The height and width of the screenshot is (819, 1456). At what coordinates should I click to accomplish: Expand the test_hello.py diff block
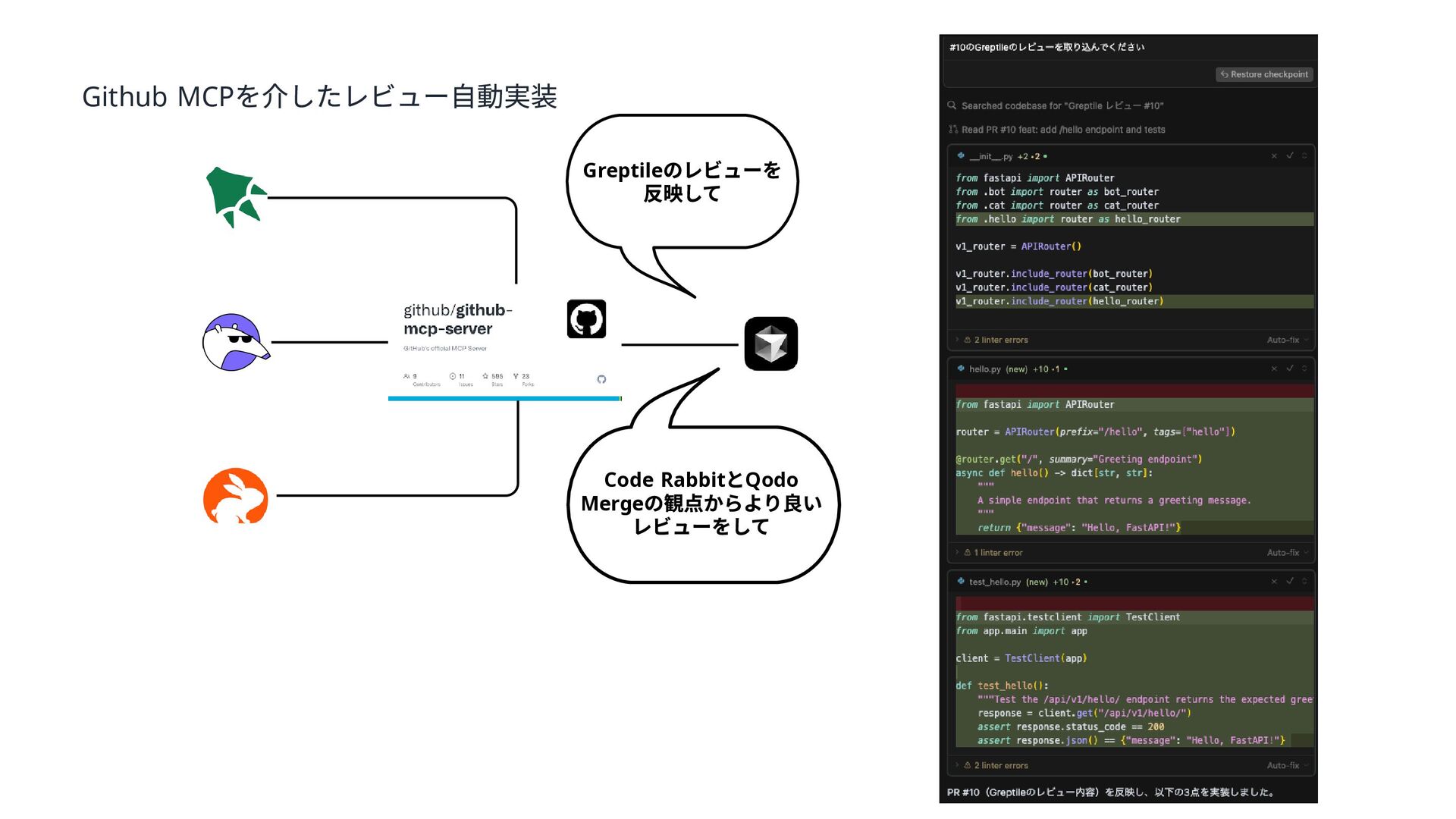click(x=1304, y=582)
